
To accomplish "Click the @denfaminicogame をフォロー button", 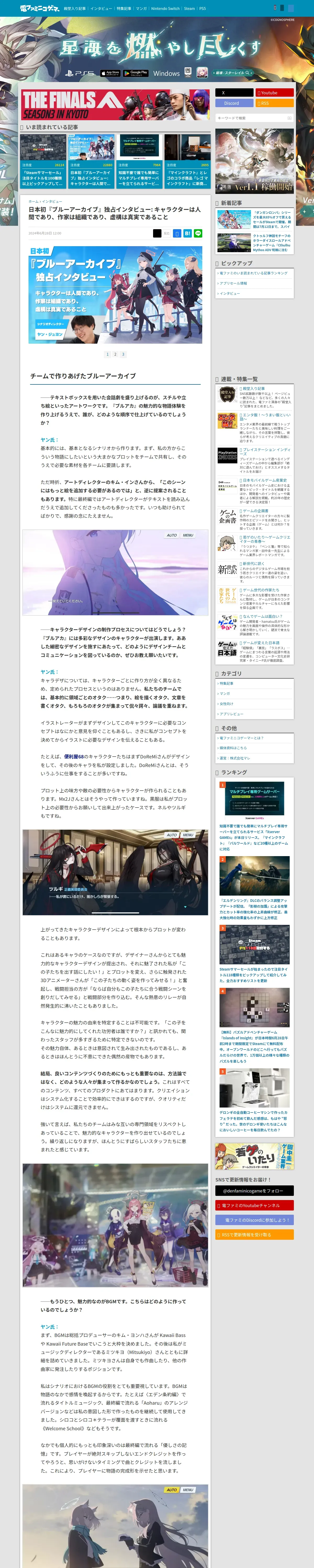I will [x=254, y=1191].
